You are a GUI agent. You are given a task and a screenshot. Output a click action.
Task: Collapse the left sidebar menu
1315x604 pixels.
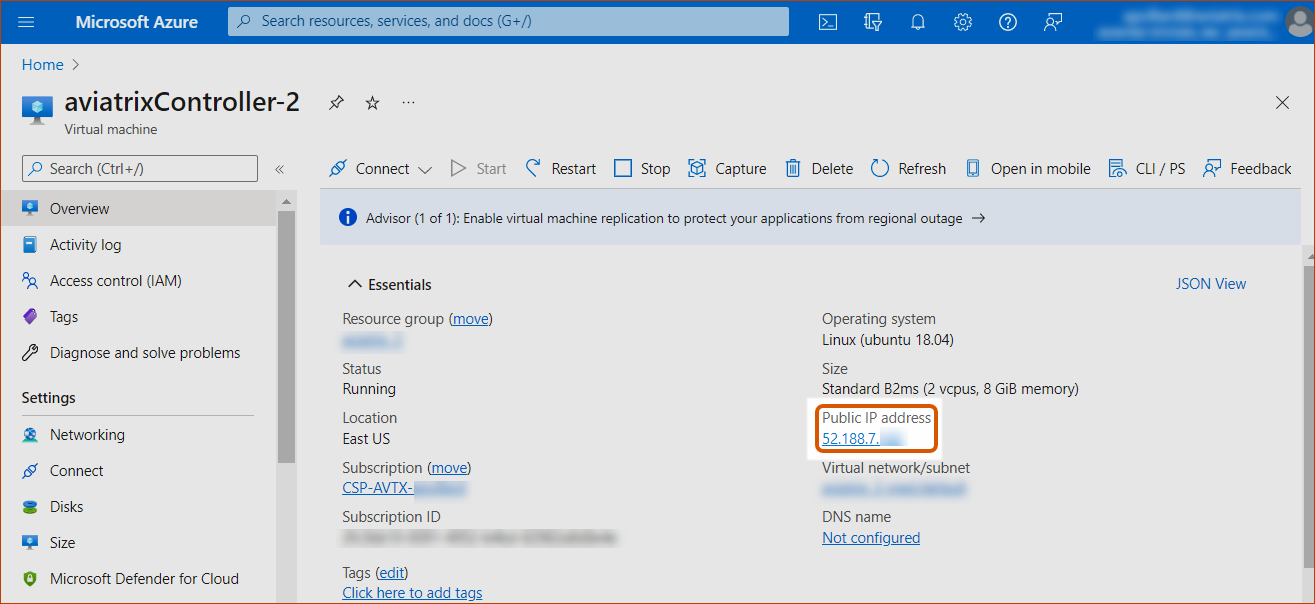click(x=280, y=169)
